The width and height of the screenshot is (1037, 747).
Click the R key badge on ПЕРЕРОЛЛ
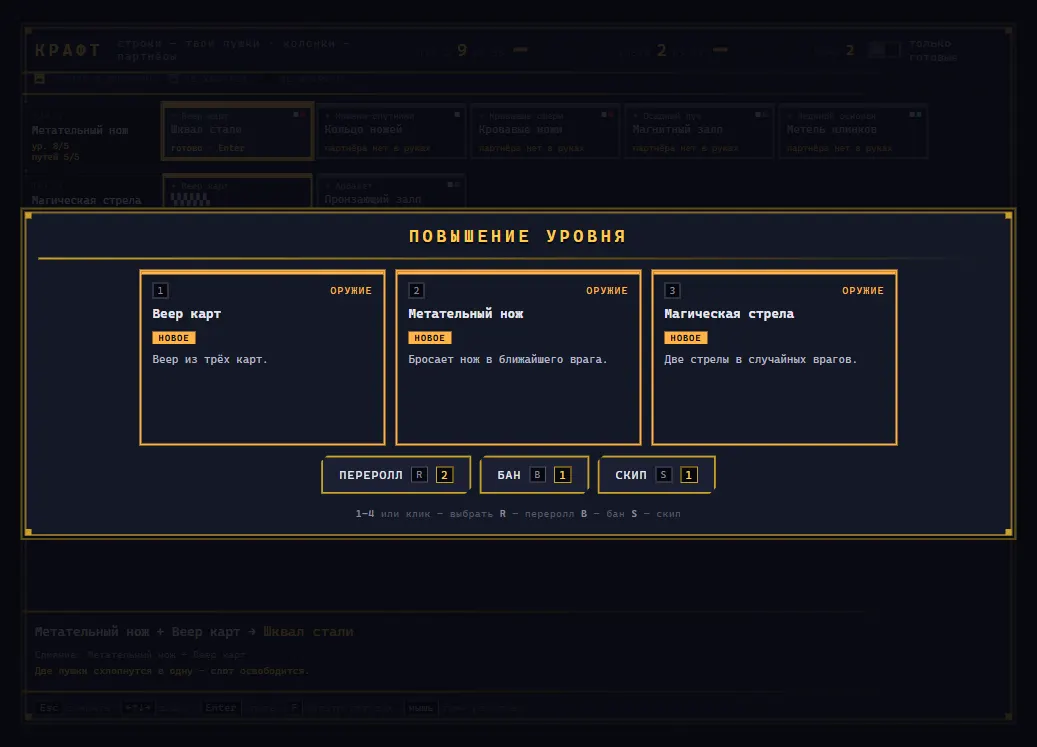[419, 475]
